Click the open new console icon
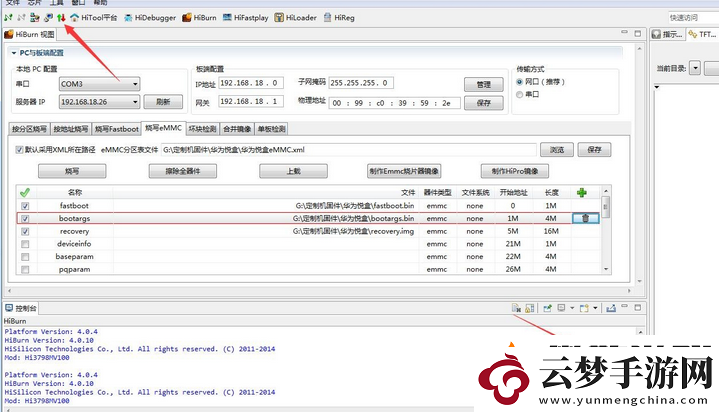 pyautogui.click(x=585, y=308)
